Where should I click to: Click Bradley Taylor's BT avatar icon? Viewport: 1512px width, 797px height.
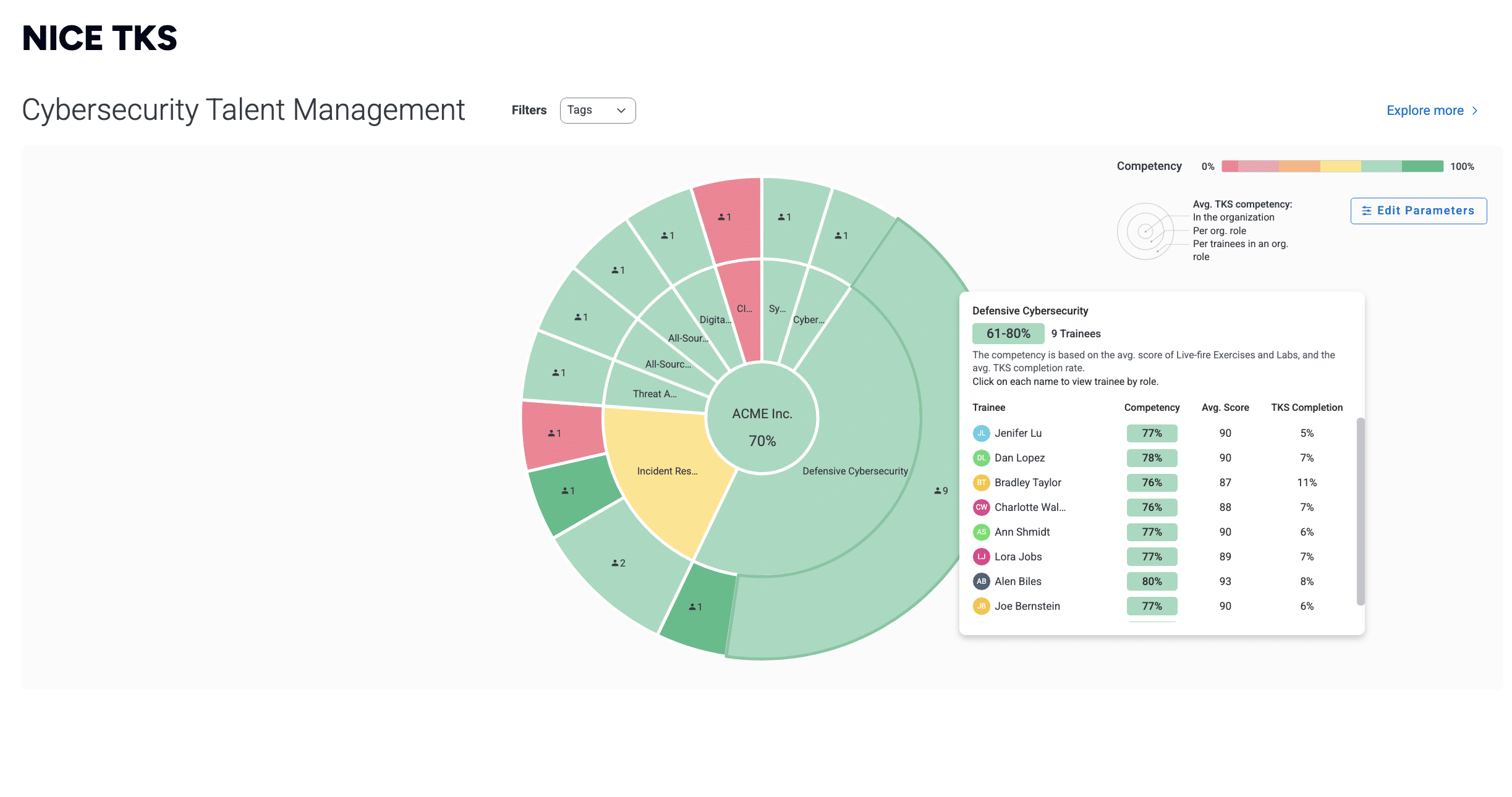[981, 483]
